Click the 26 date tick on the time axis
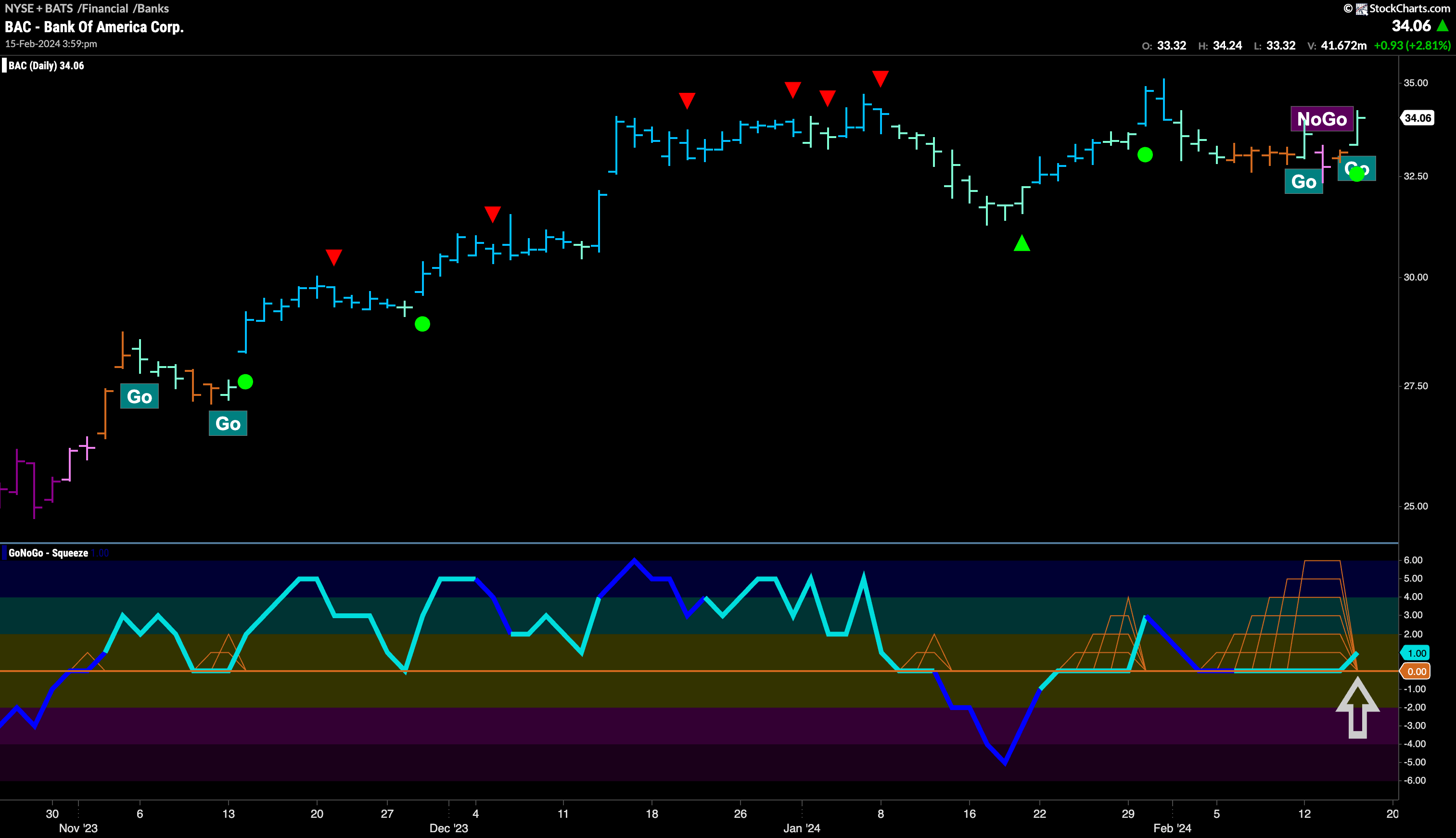Image resolution: width=1456 pixels, height=838 pixels. [x=740, y=814]
